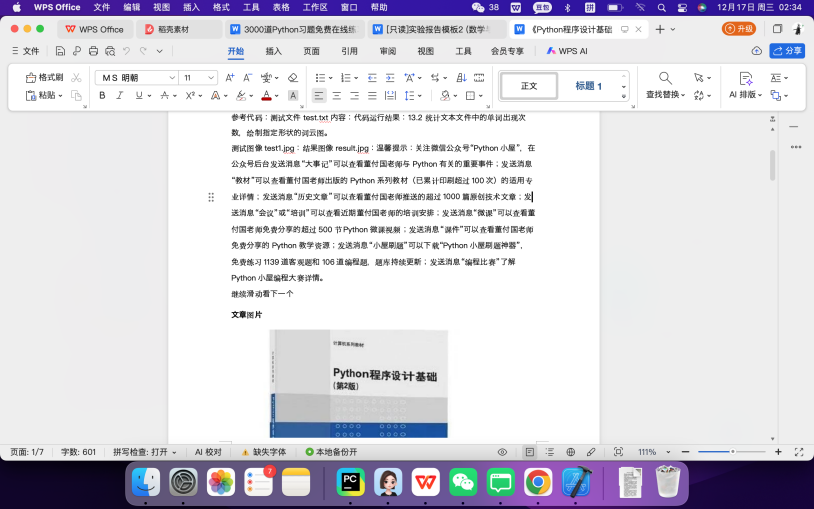Apply the 标题 1 heading style
Image resolution: width=814 pixels, height=509 pixels.
click(x=588, y=86)
